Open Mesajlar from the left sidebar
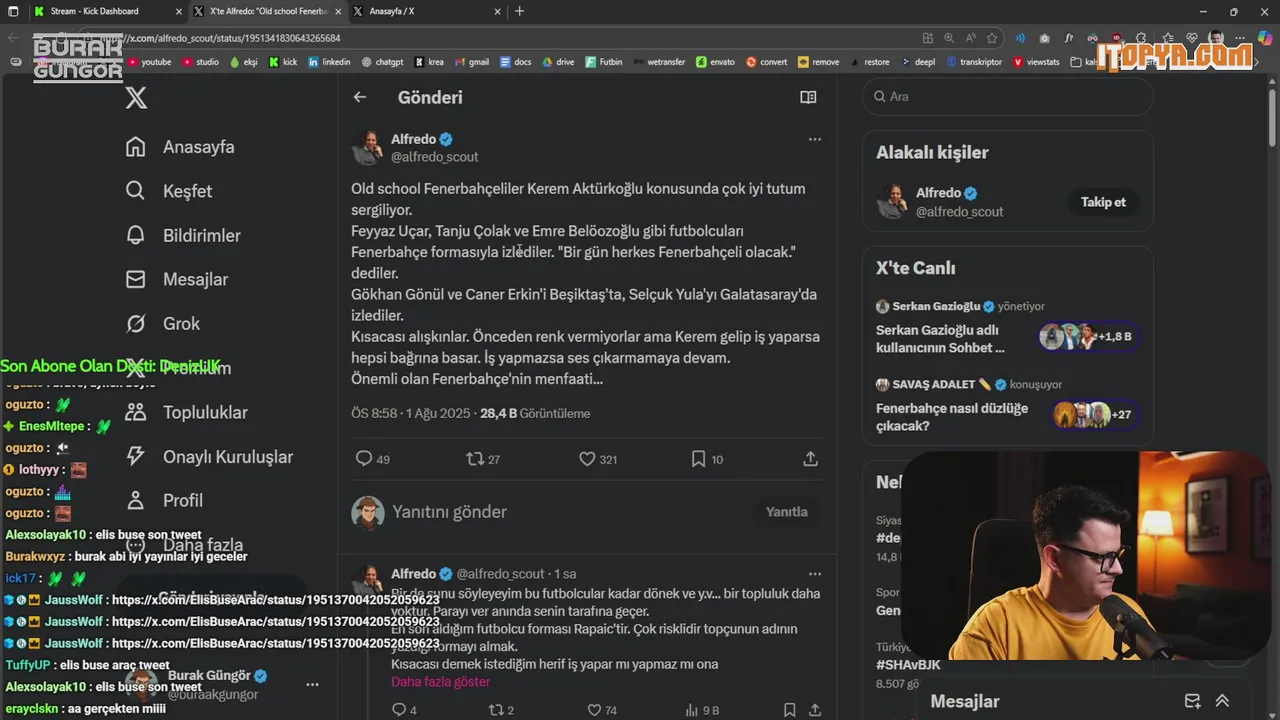The height and width of the screenshot is (720, 1280). click(176, 279)
